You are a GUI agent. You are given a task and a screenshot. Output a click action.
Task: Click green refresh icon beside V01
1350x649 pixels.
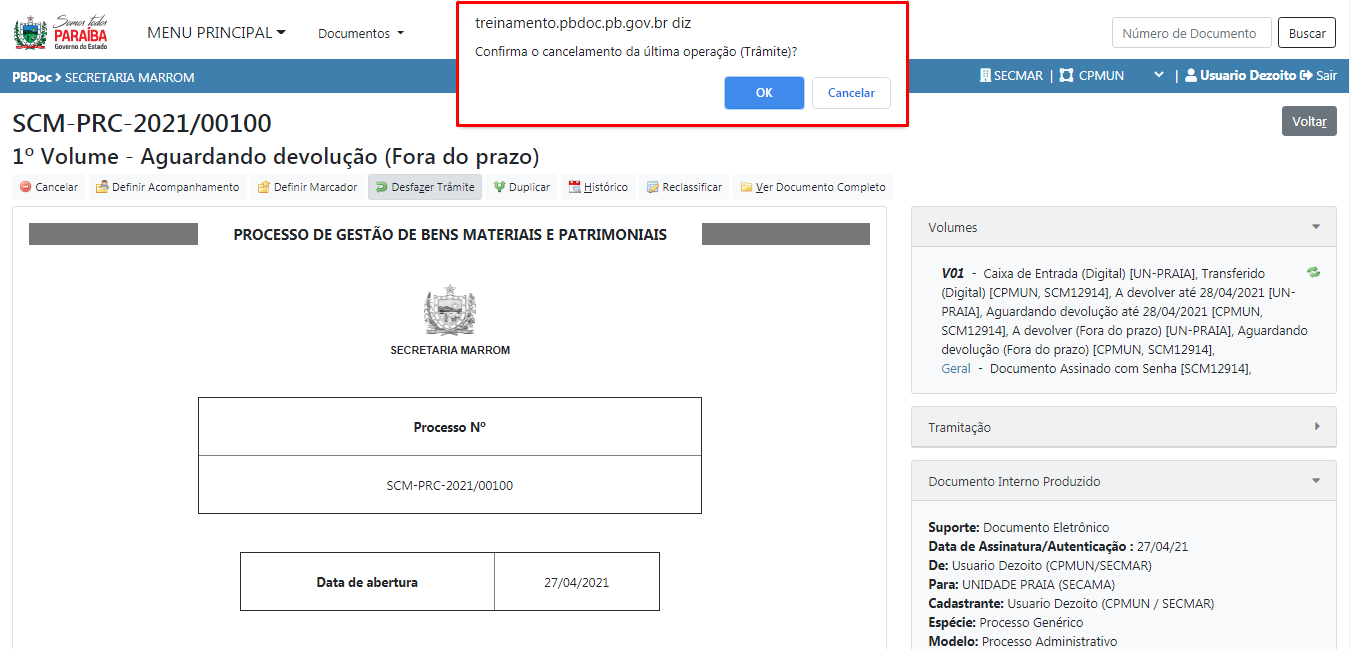coord(1313,272)
